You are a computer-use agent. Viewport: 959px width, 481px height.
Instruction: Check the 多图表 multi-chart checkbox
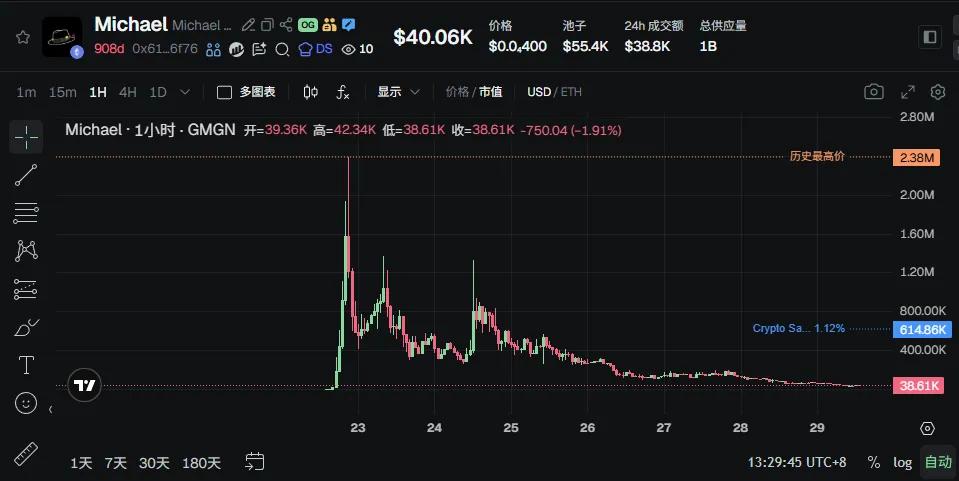tap(224, 92)
